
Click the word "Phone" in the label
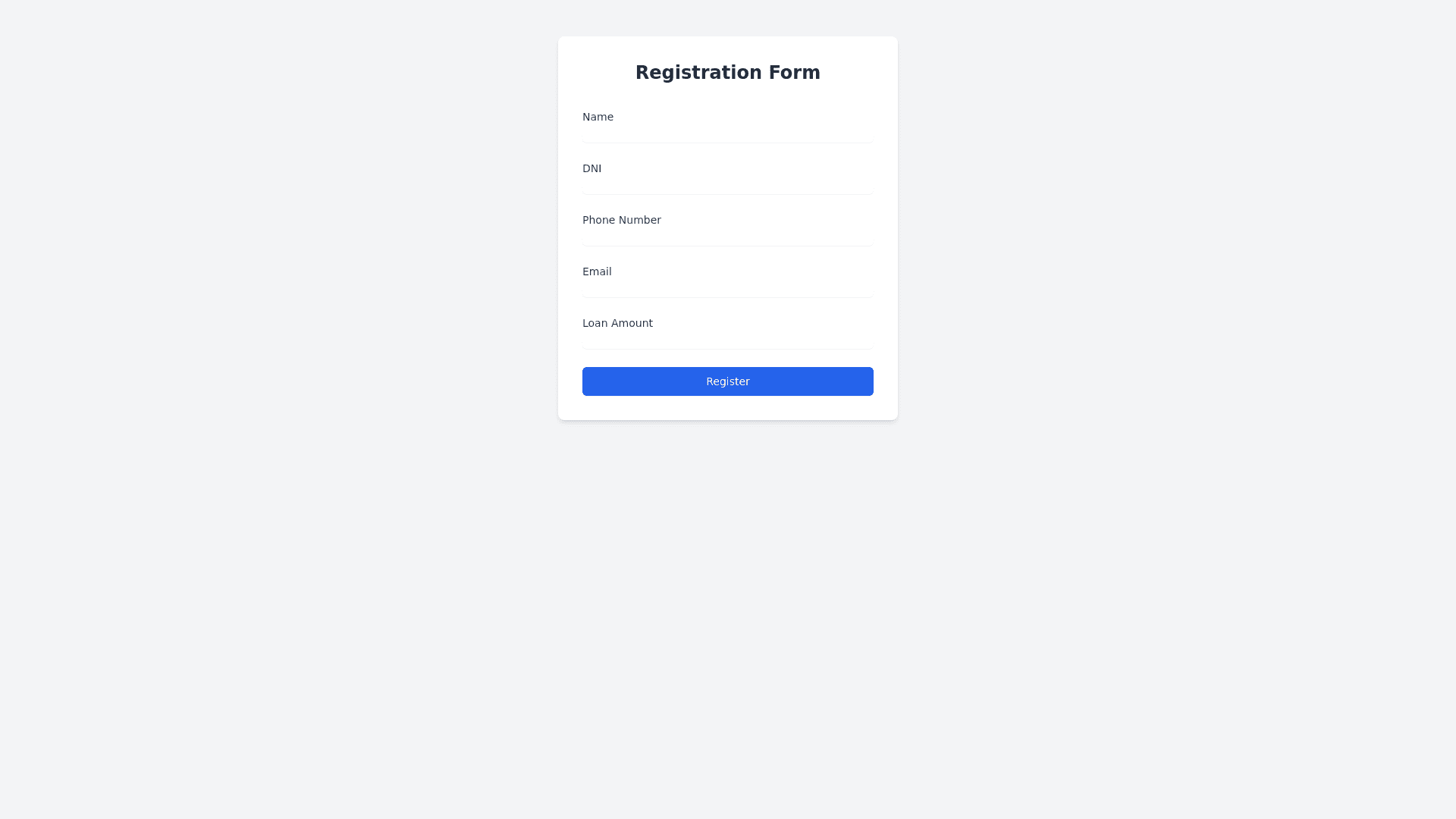point(599,220)
